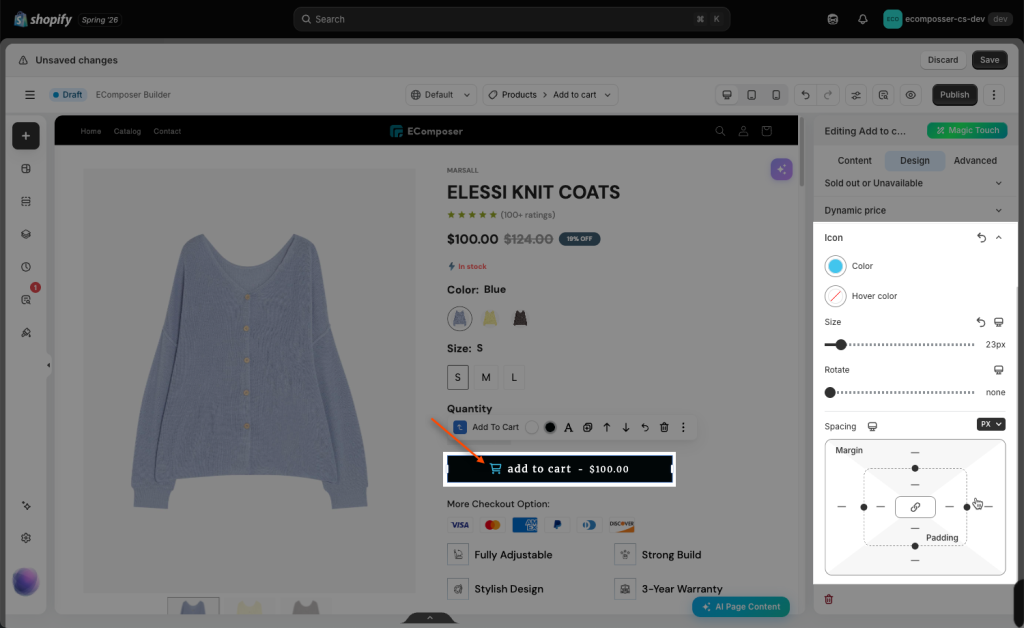Click the AI Page Content button
Screen dimensions: 1024x628
741,606
